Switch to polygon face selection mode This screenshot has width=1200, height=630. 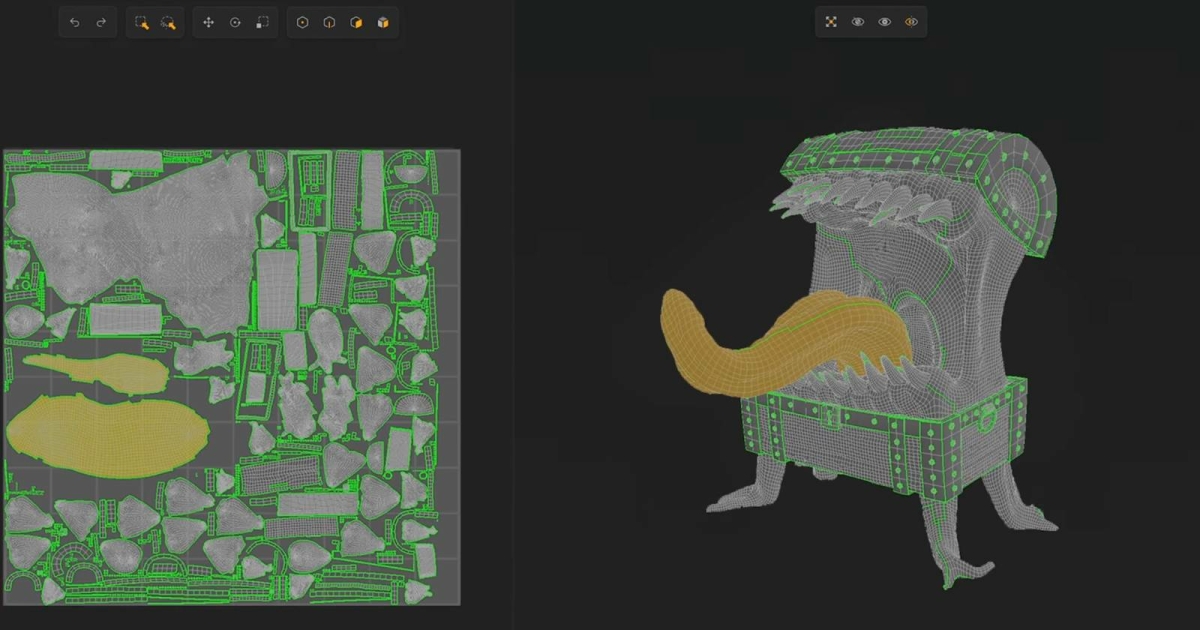coord(355,22)
